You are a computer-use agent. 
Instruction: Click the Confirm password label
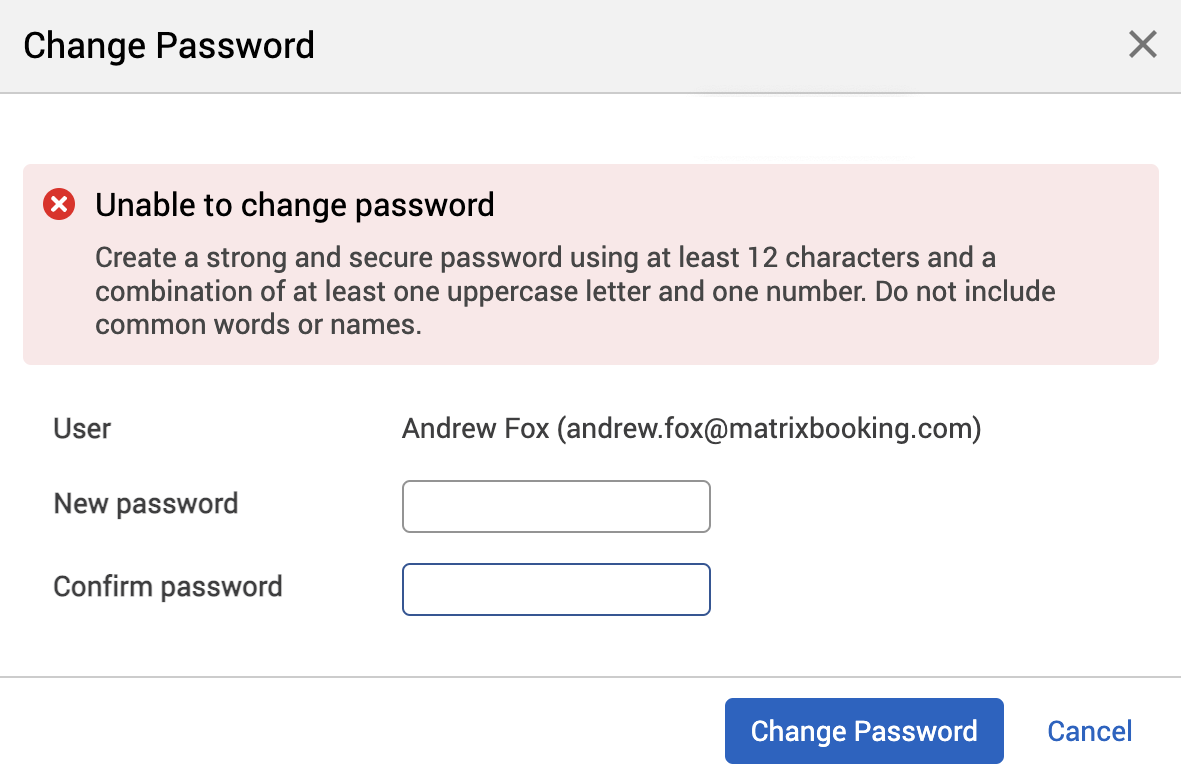pos(167,587)
